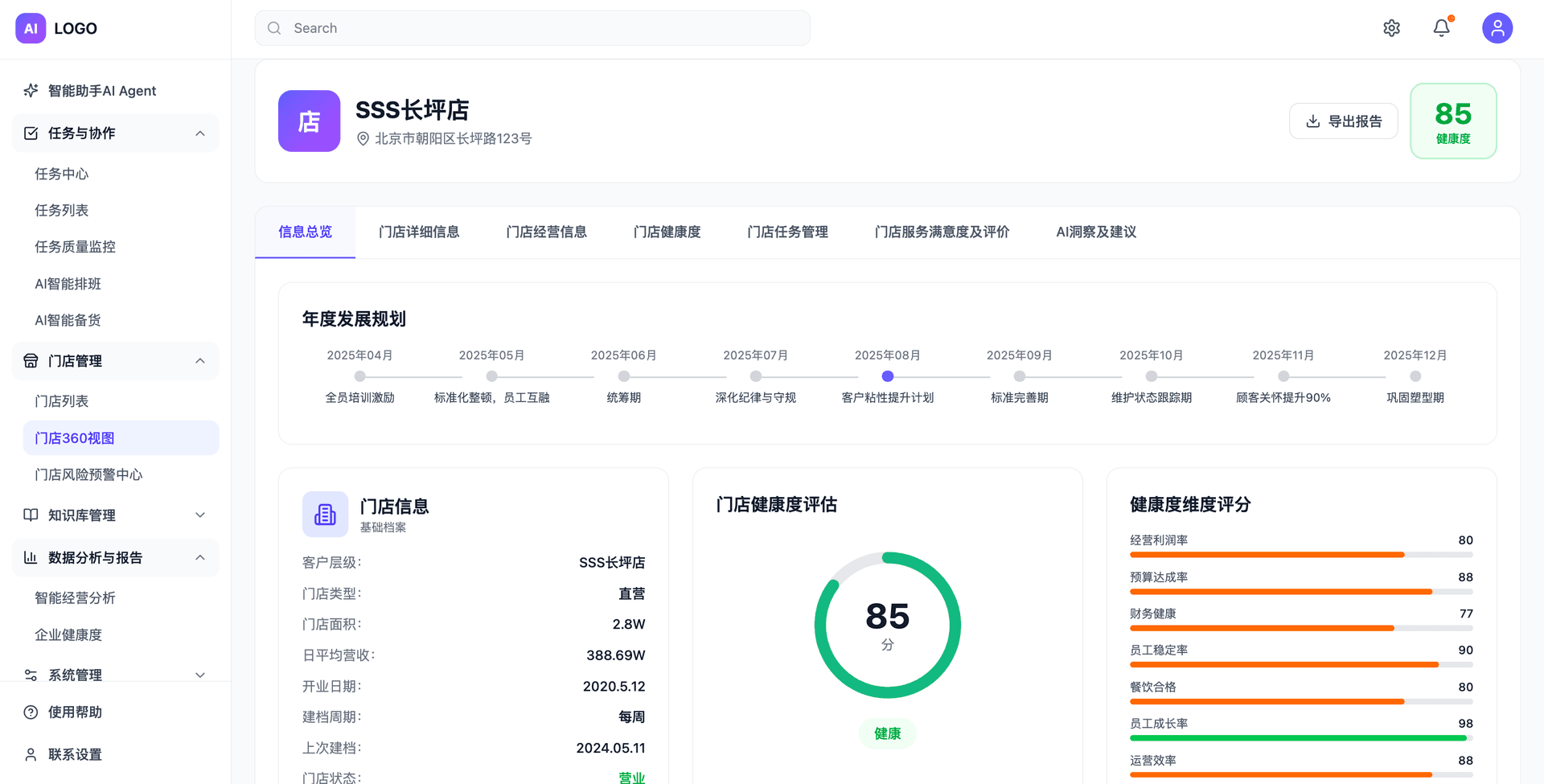Image resolution: width=1544 pixels, height=784 pixels.
Task: Expand the 系统管理 section chevron
Action: (x=200, y=675)
